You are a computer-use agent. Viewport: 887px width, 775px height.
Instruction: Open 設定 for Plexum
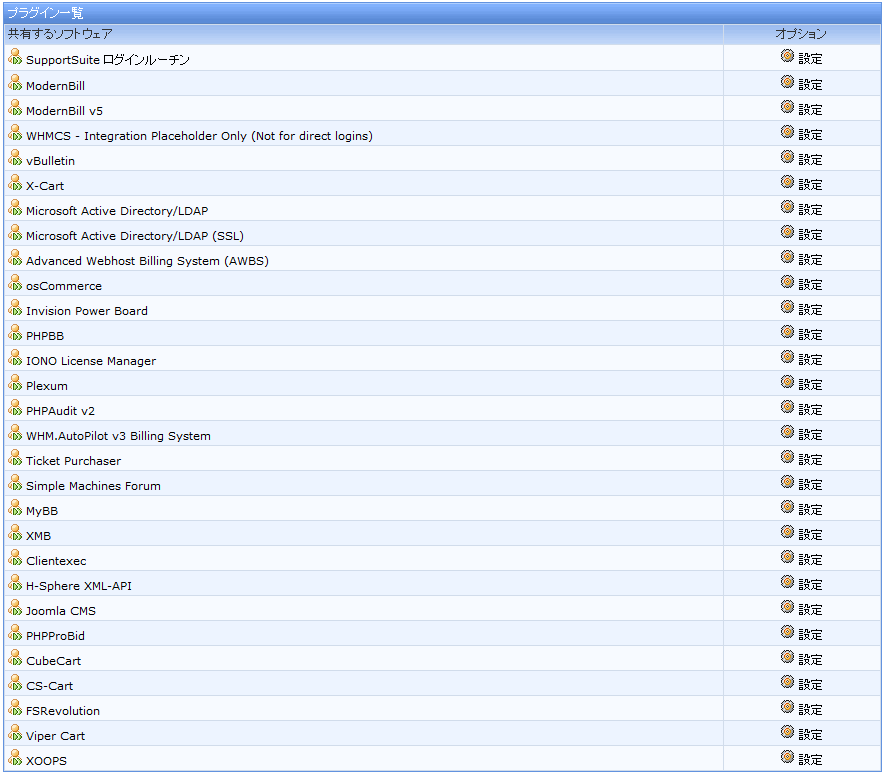pos(810,384)
